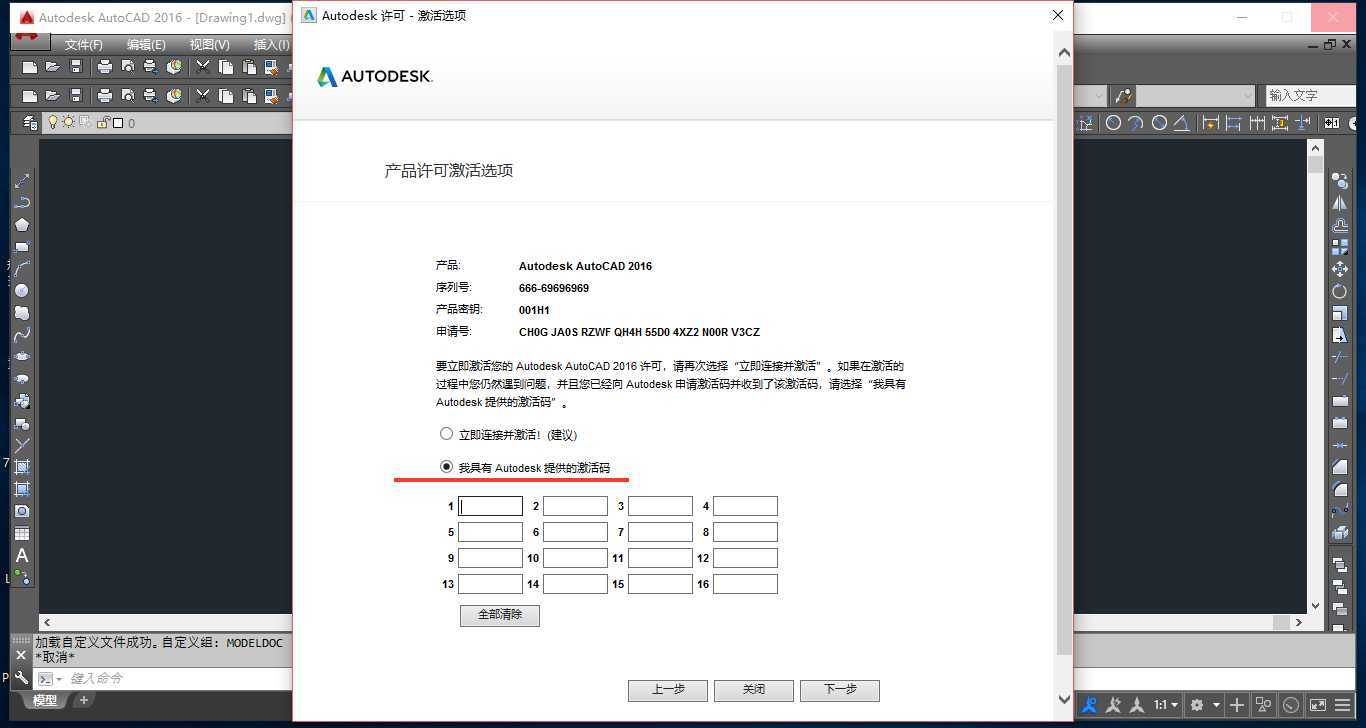Select the Rotate modify tool
This screenshot has height=728, width=1366.
(x=1340, y=291)
